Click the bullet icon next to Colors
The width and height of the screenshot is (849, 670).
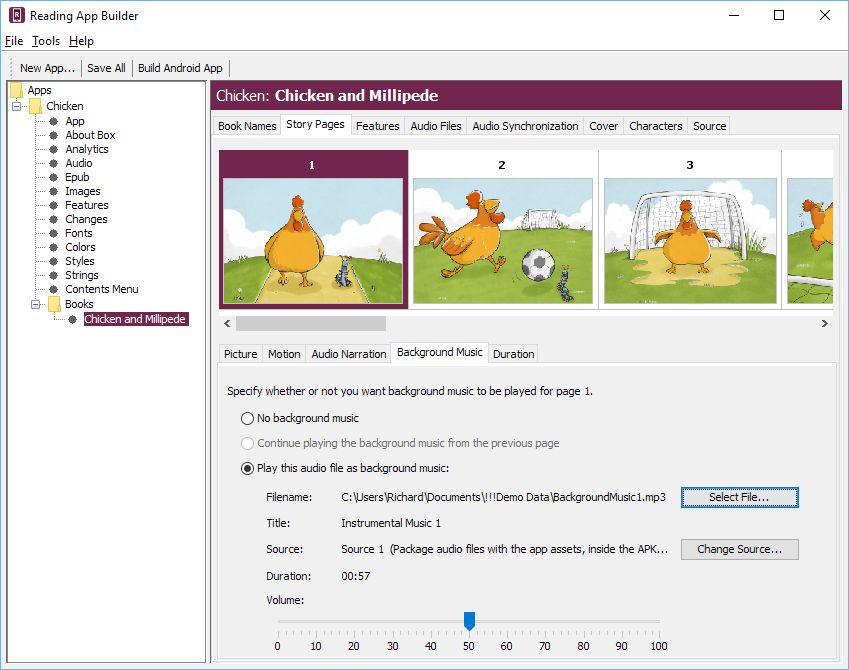[54, 248]
